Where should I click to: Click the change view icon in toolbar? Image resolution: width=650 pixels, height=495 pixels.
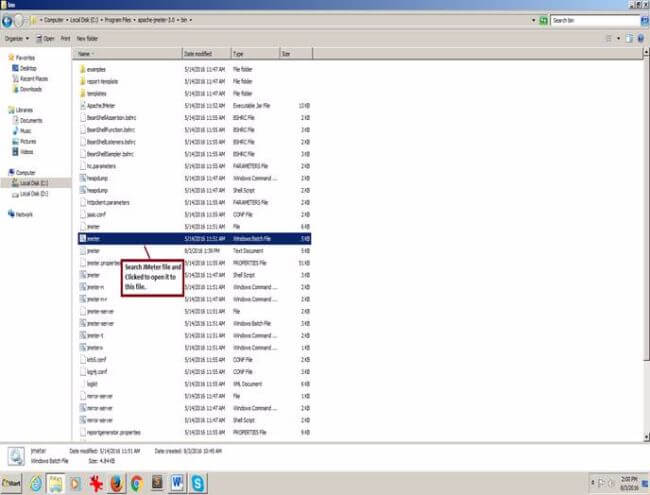pos(609,39)
